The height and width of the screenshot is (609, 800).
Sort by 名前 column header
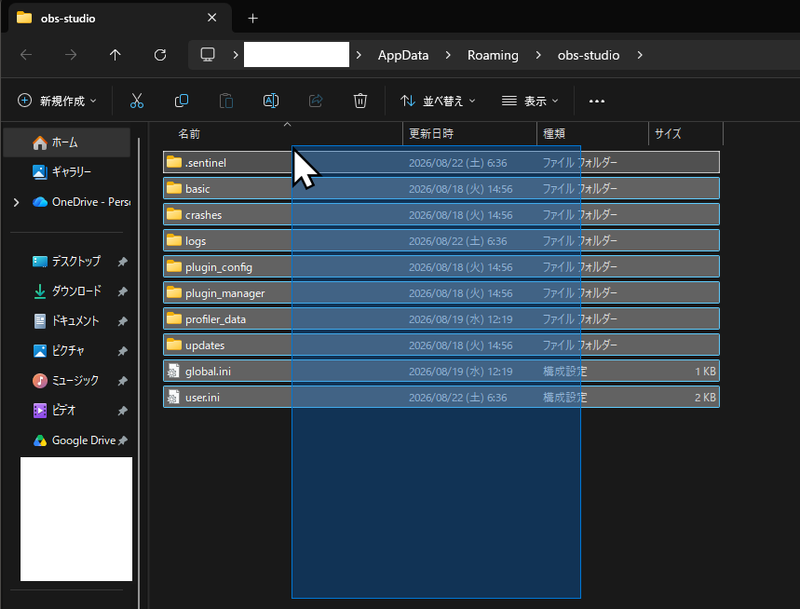click(283, 134)
